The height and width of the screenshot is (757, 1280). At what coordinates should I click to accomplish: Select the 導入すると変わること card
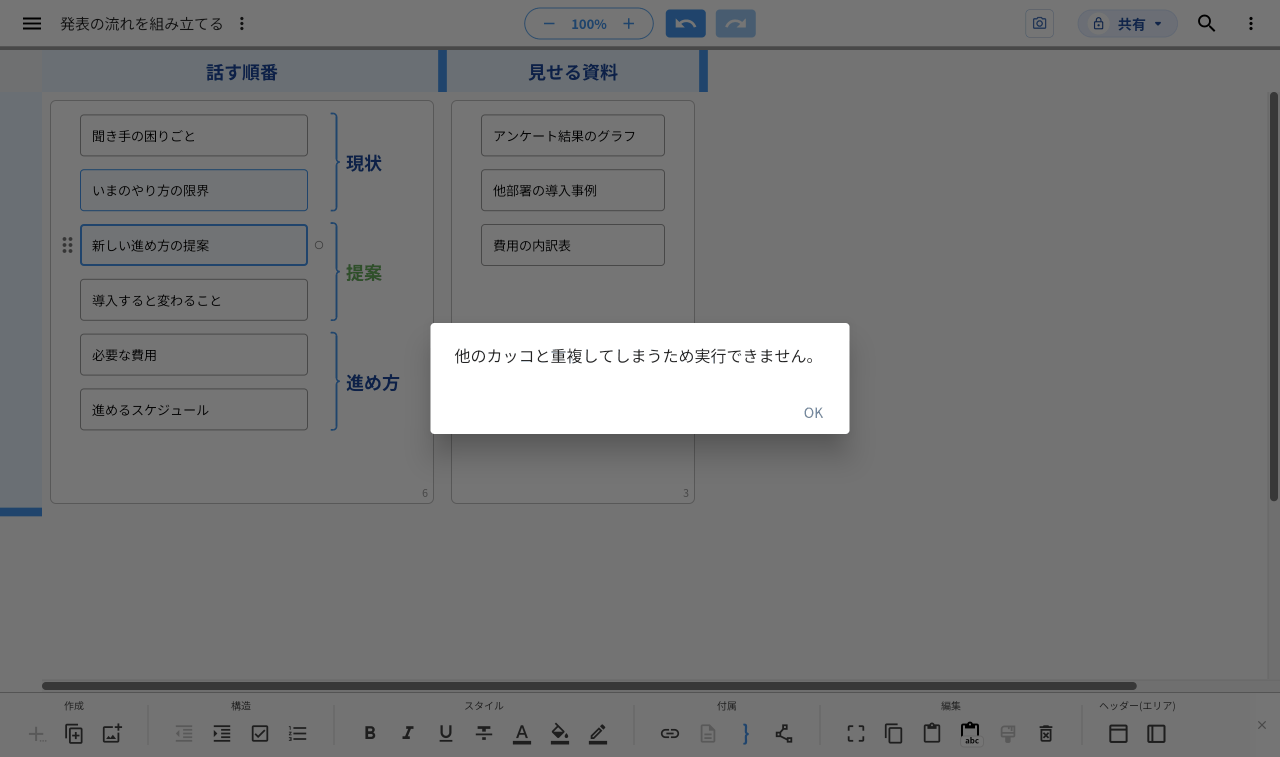click(x=194, y=300)
